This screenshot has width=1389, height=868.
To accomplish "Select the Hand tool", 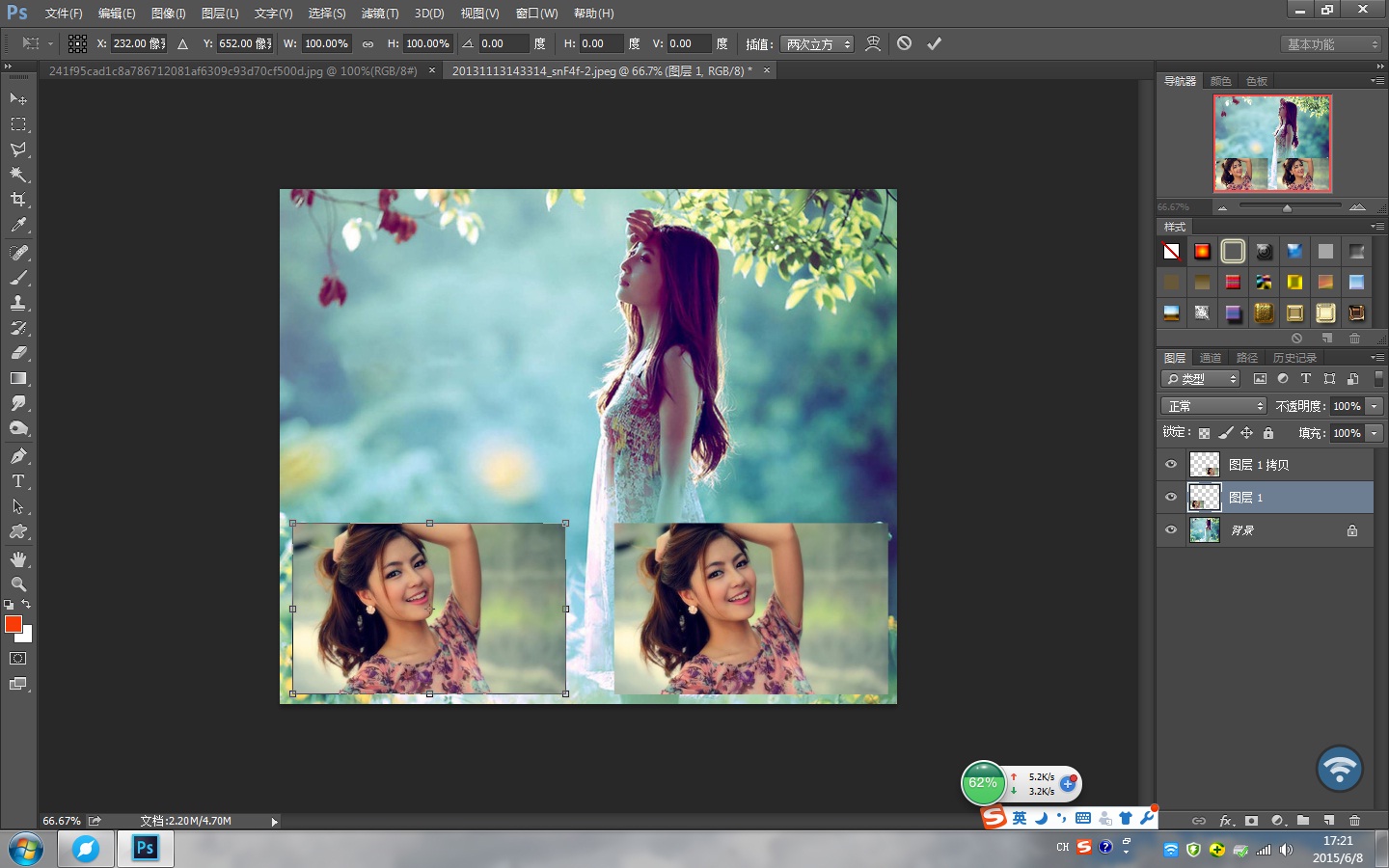I will pos(18,559).
